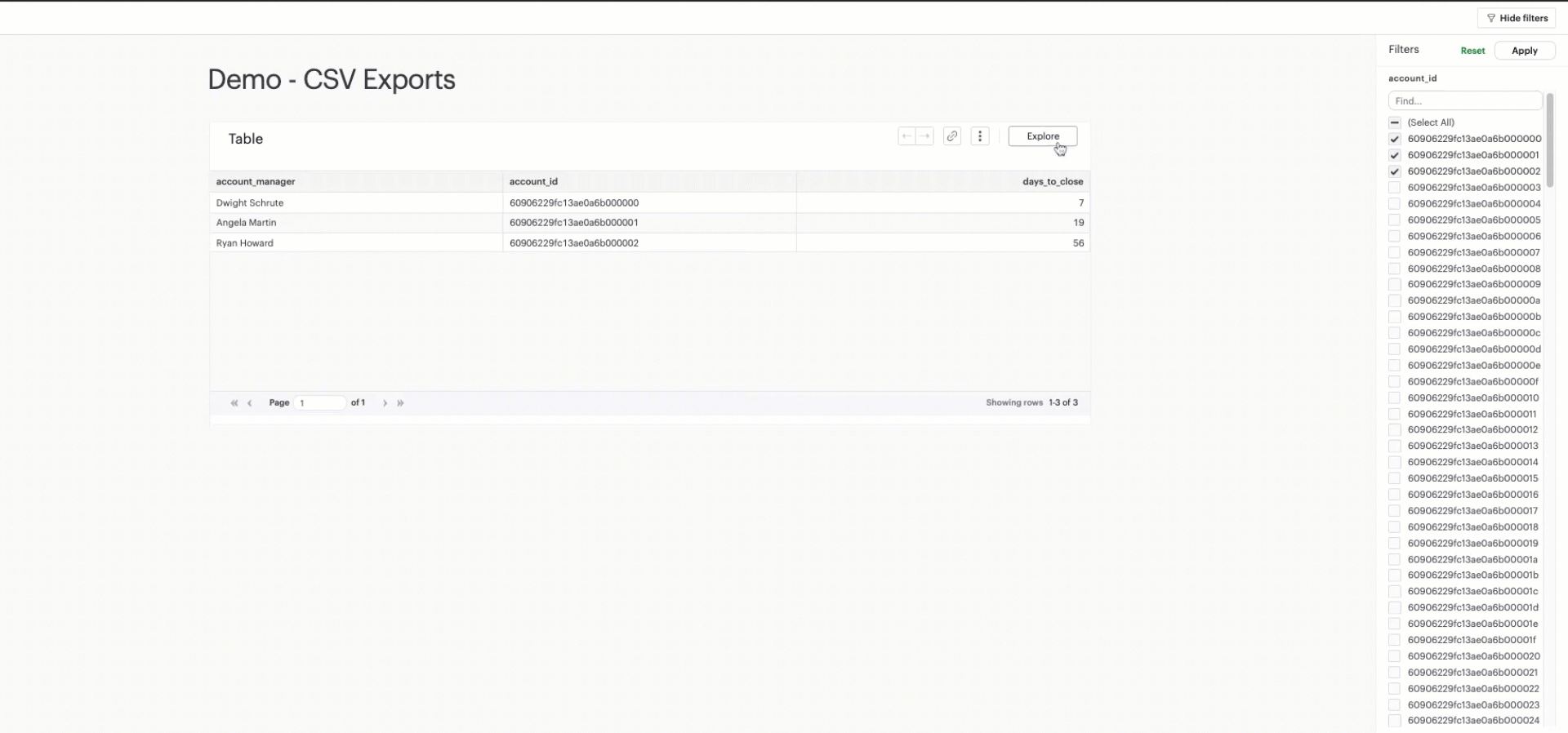Viewport: 1568px width, 733px height.
Task: Click the right arrow in Table toolbar
Action: [924, 136]
